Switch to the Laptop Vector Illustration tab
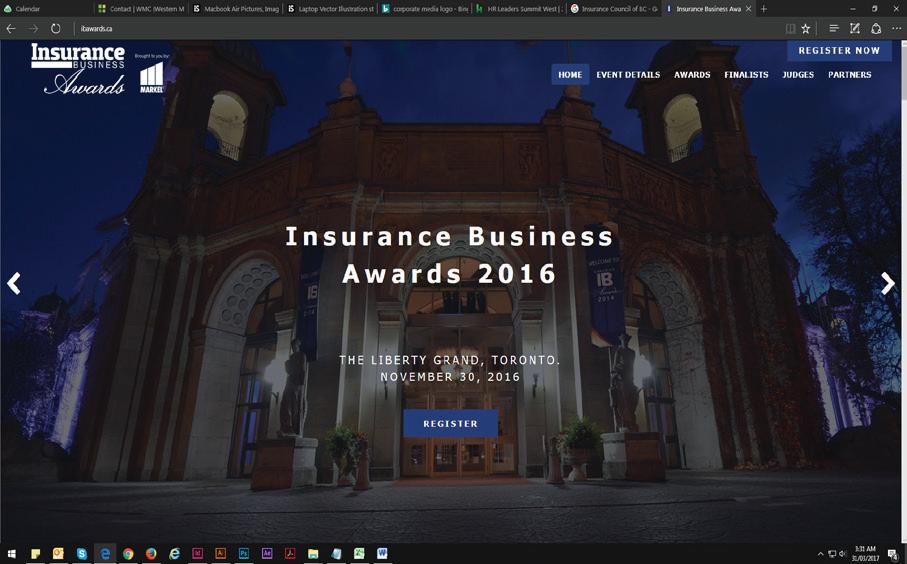 (330, 9)
